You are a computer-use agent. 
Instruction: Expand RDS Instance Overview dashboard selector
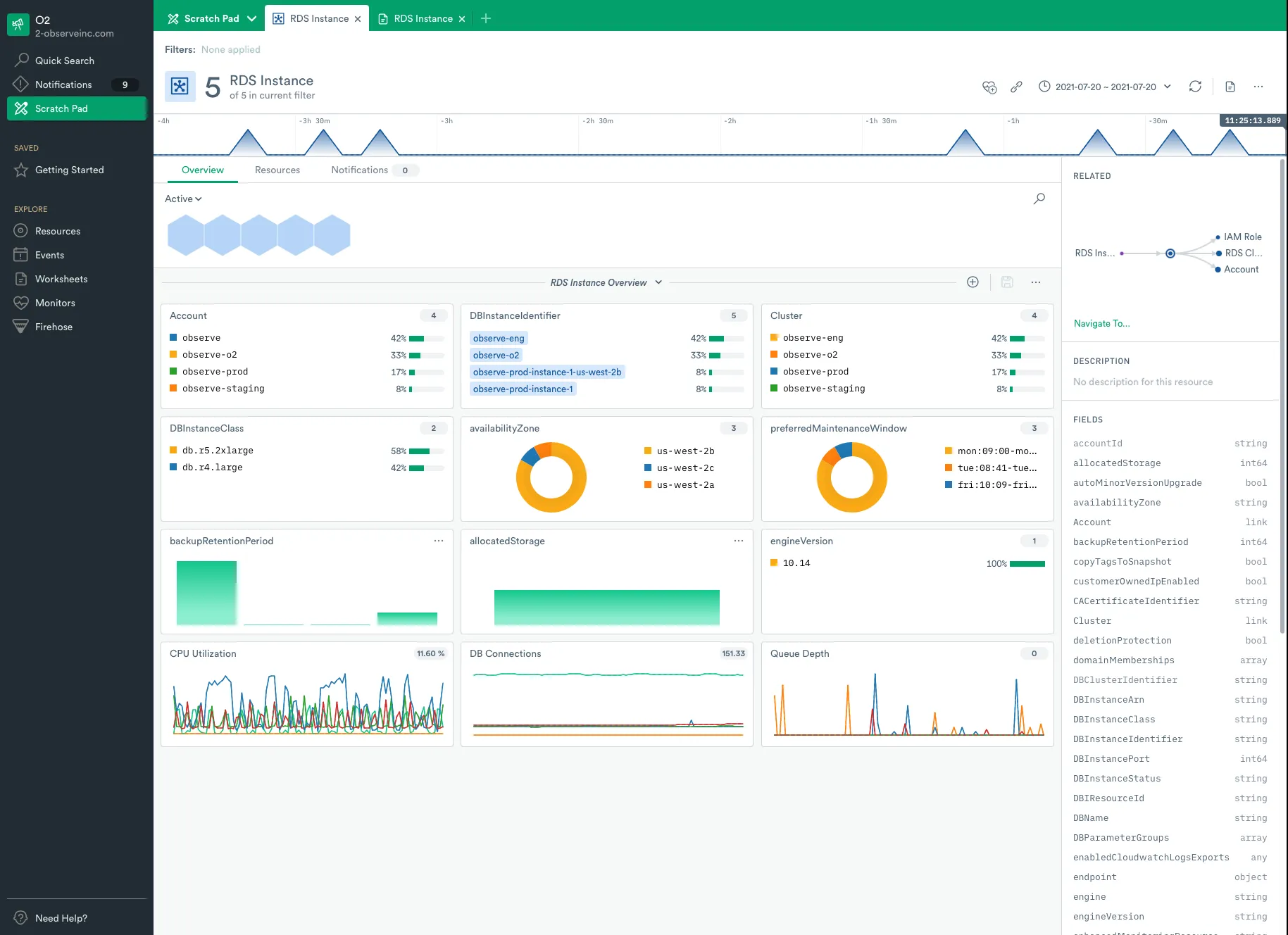(x=606, y=282)
